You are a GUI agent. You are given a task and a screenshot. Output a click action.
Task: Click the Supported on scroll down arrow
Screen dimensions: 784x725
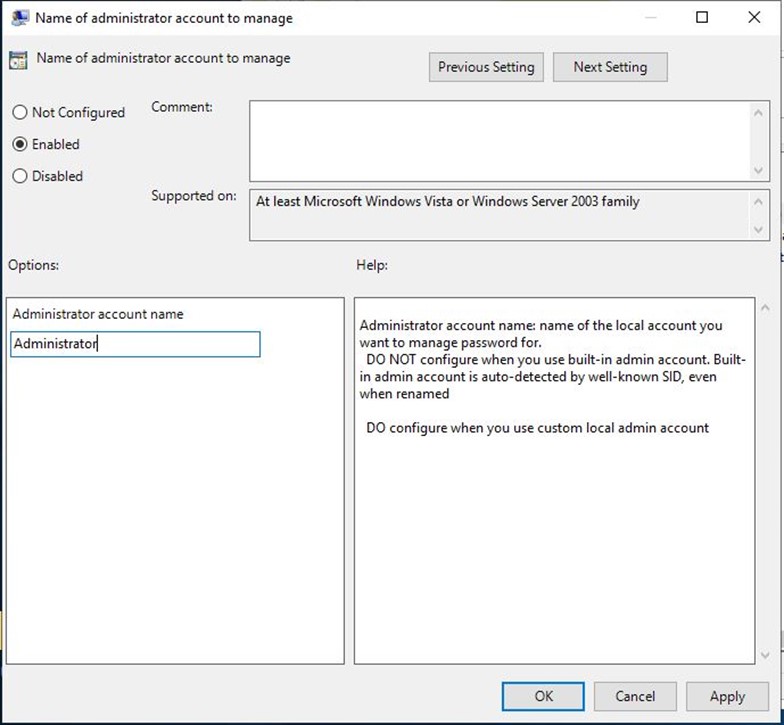point(758,230)
